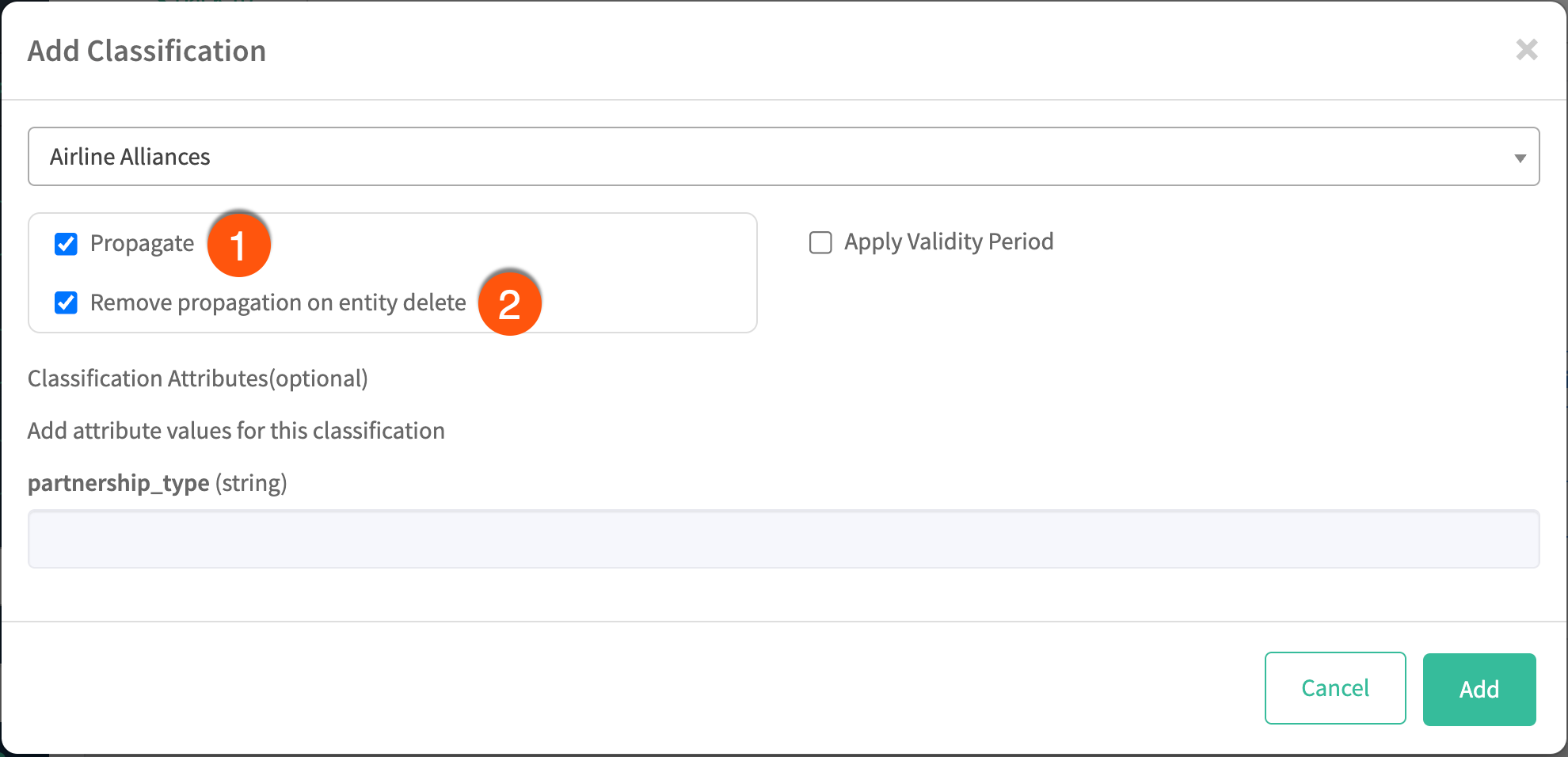Click the orange number 1 badge
The image size is (1568, 757).
tap(238, 245)
